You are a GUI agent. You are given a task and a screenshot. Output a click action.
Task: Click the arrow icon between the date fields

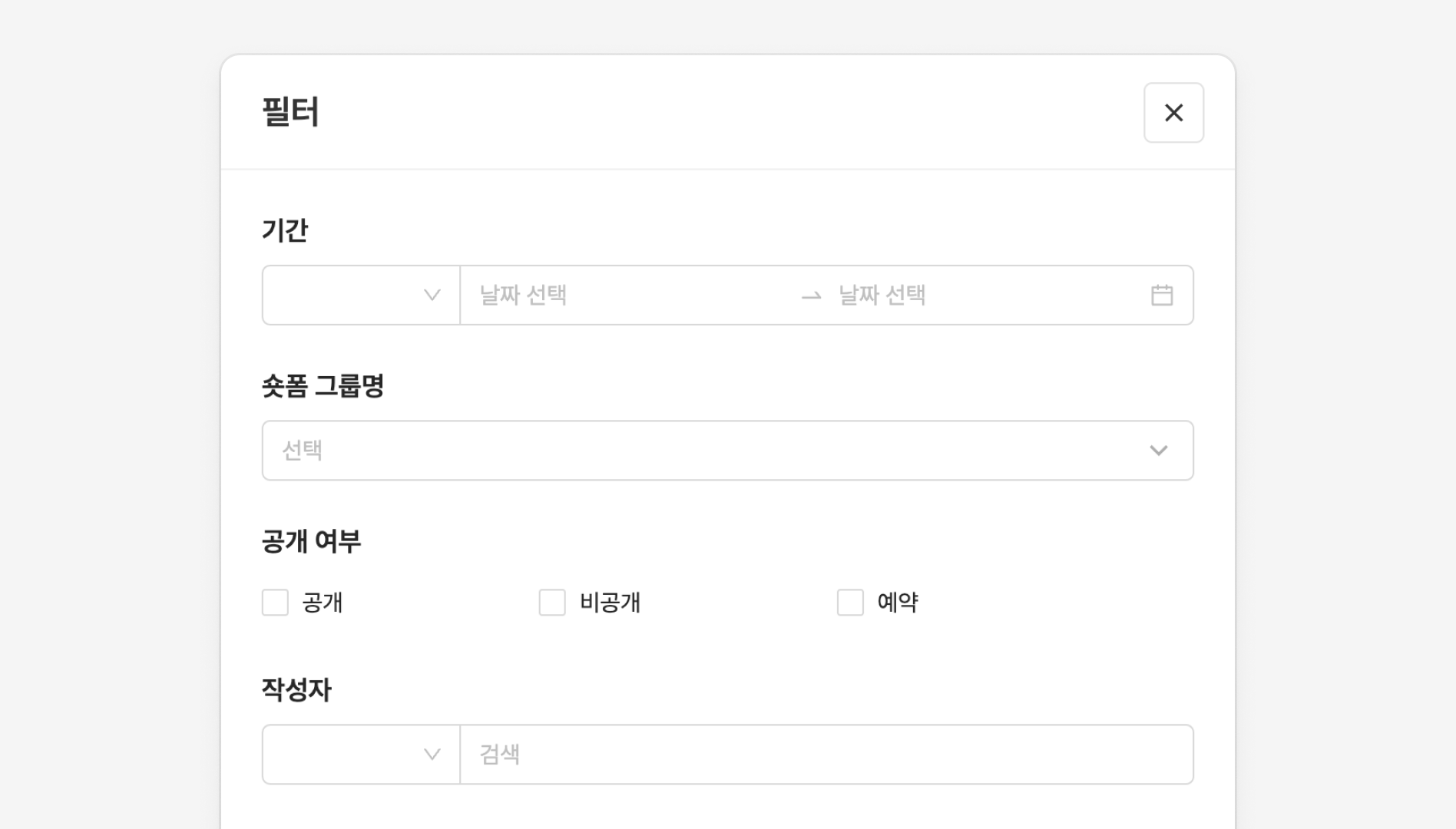tap(811, 296)
